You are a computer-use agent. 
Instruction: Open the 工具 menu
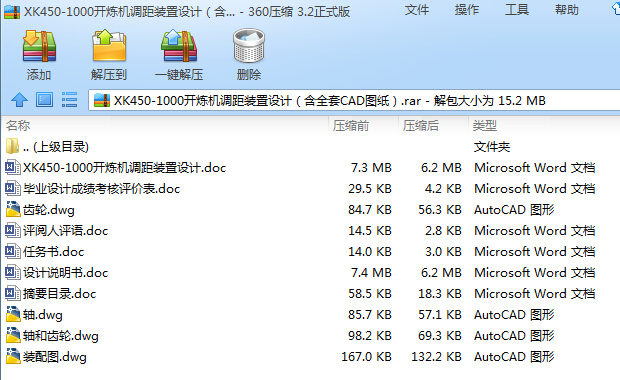click(516, 9)
